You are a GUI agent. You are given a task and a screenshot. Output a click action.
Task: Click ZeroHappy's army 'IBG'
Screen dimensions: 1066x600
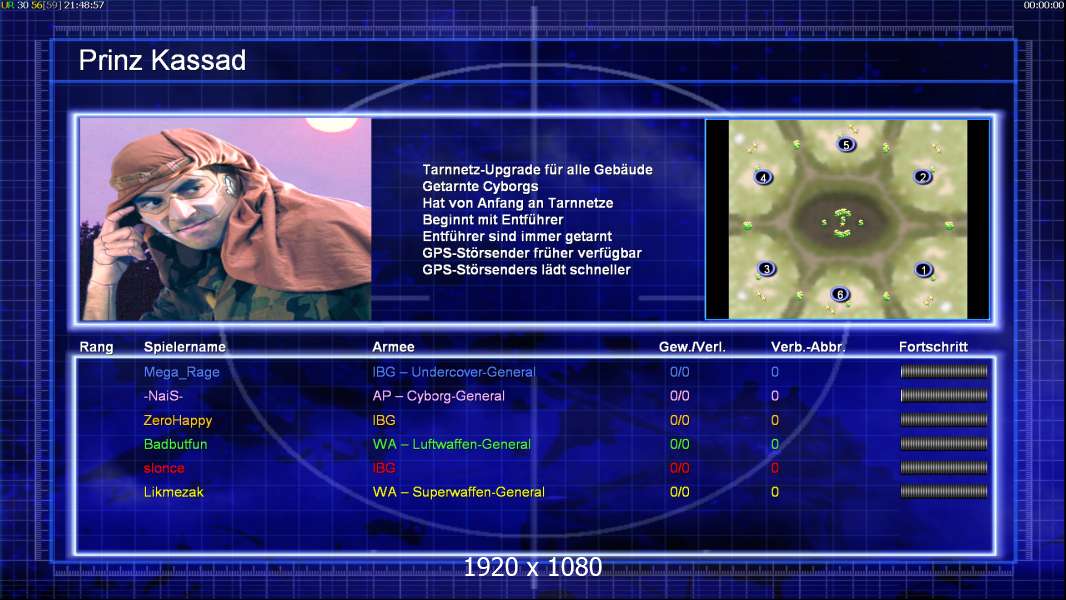click(383, 420)
